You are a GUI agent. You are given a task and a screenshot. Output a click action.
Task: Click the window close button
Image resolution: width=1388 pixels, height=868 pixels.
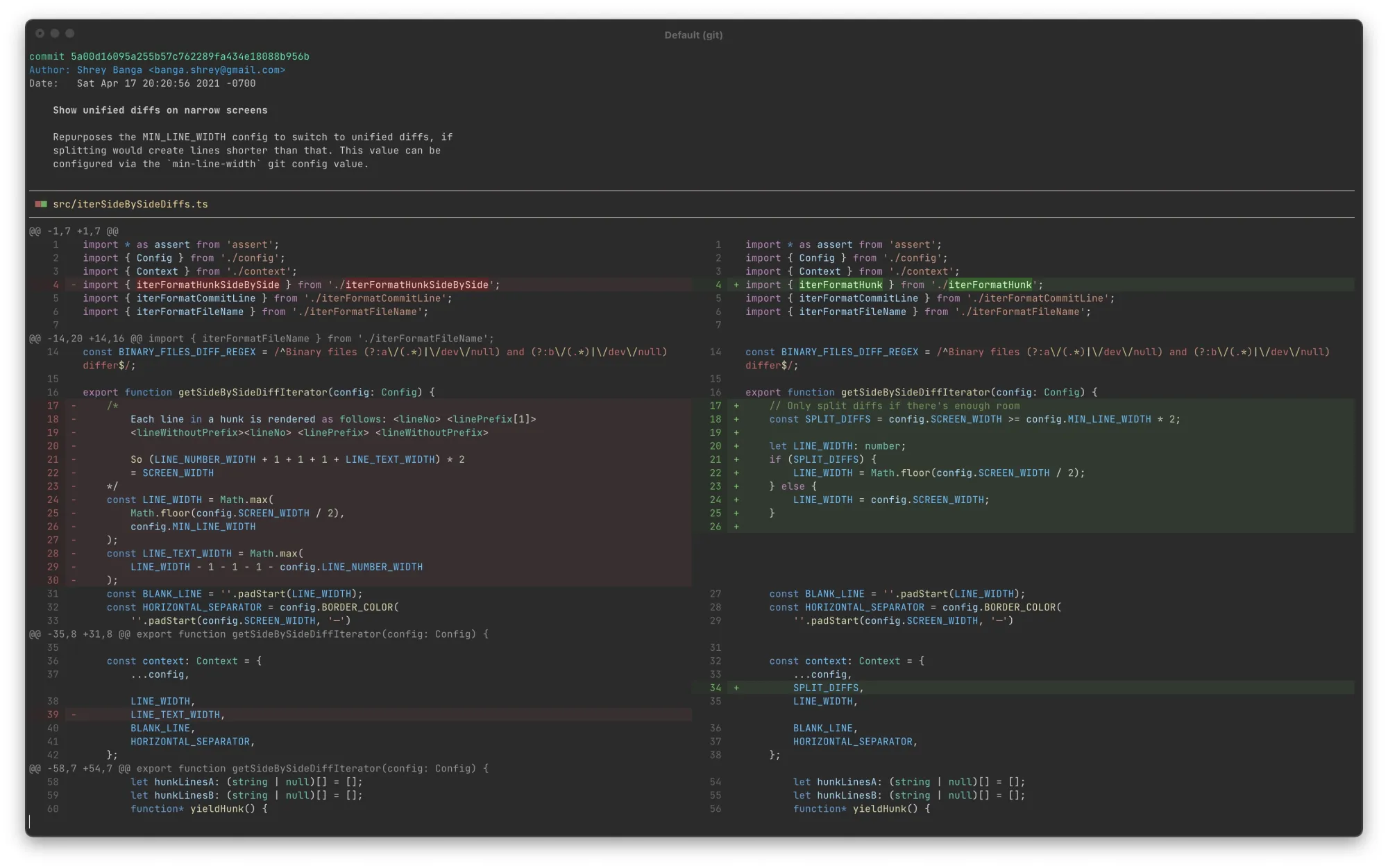click(x=40, y=33)
